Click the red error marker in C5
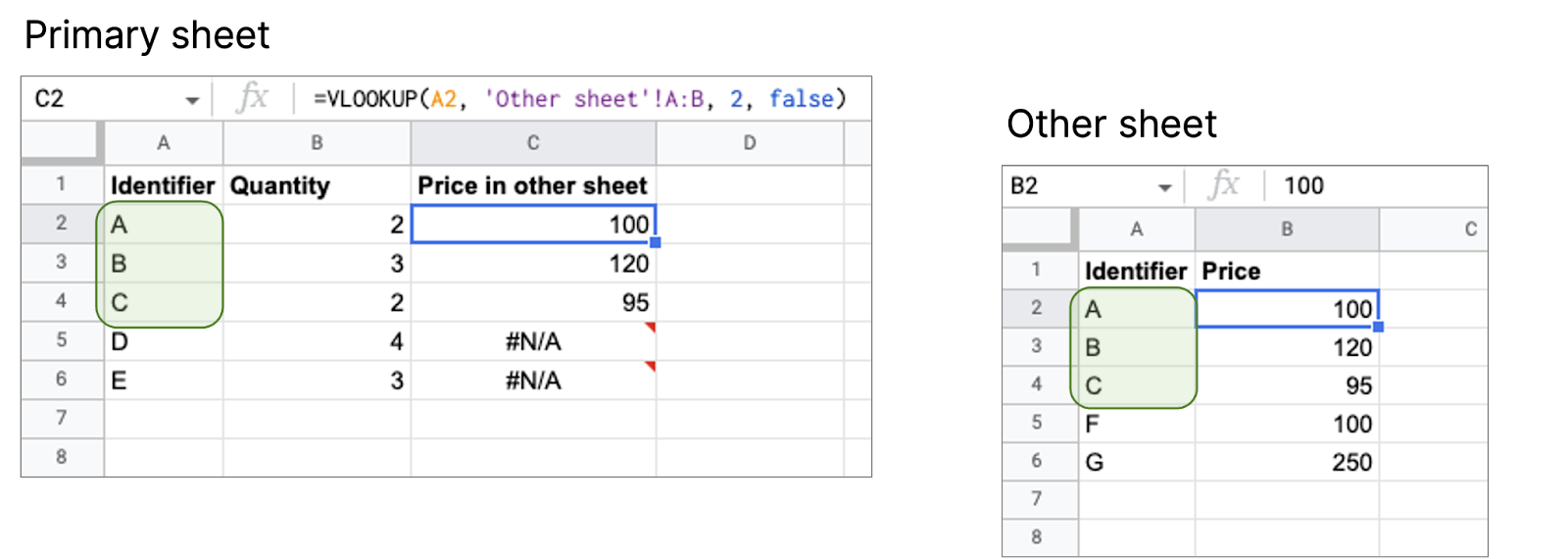 coord(650,327)
